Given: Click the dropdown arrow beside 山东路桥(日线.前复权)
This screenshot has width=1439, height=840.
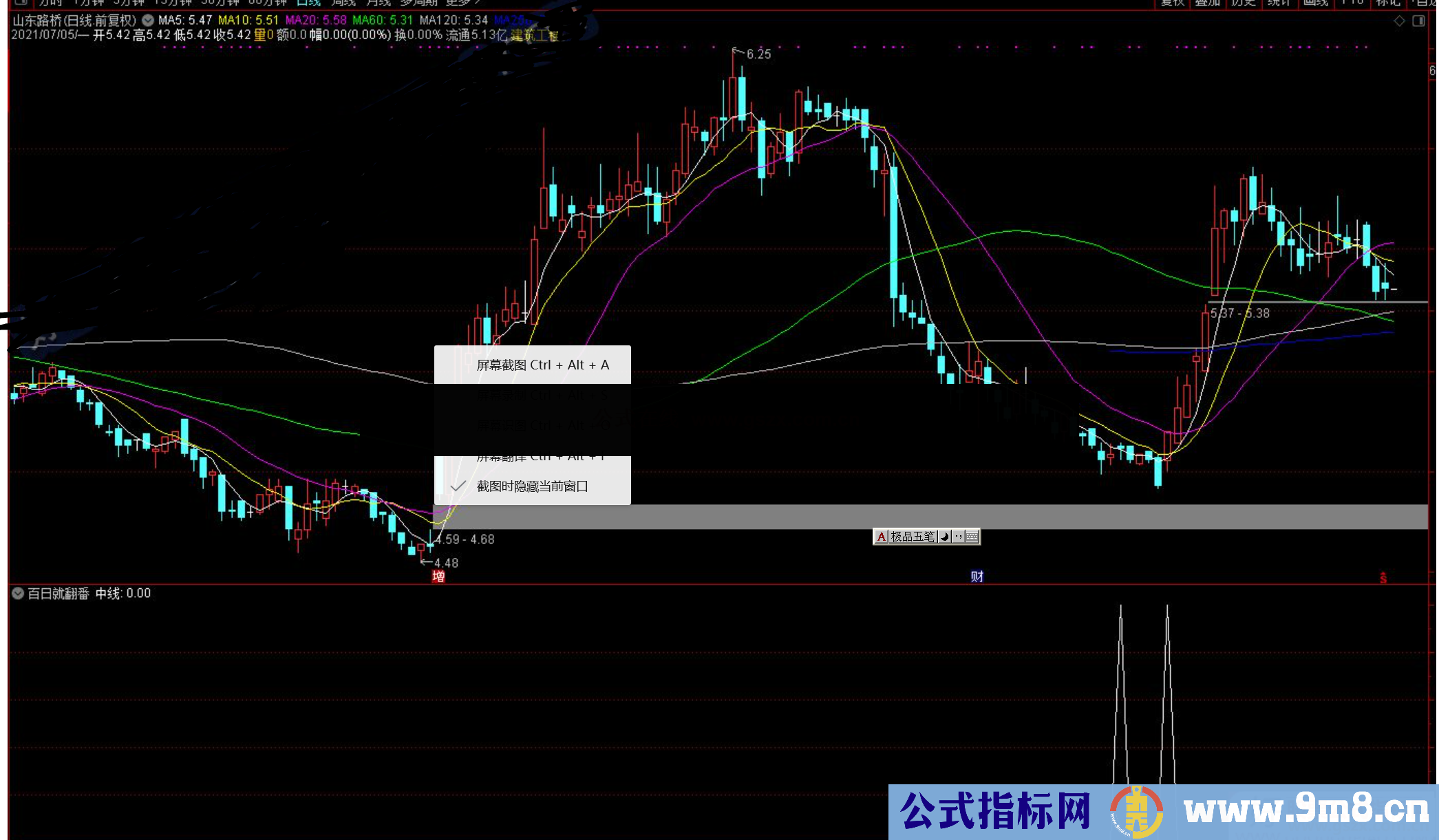Looking at the screenshot, I should click(147, 21).
